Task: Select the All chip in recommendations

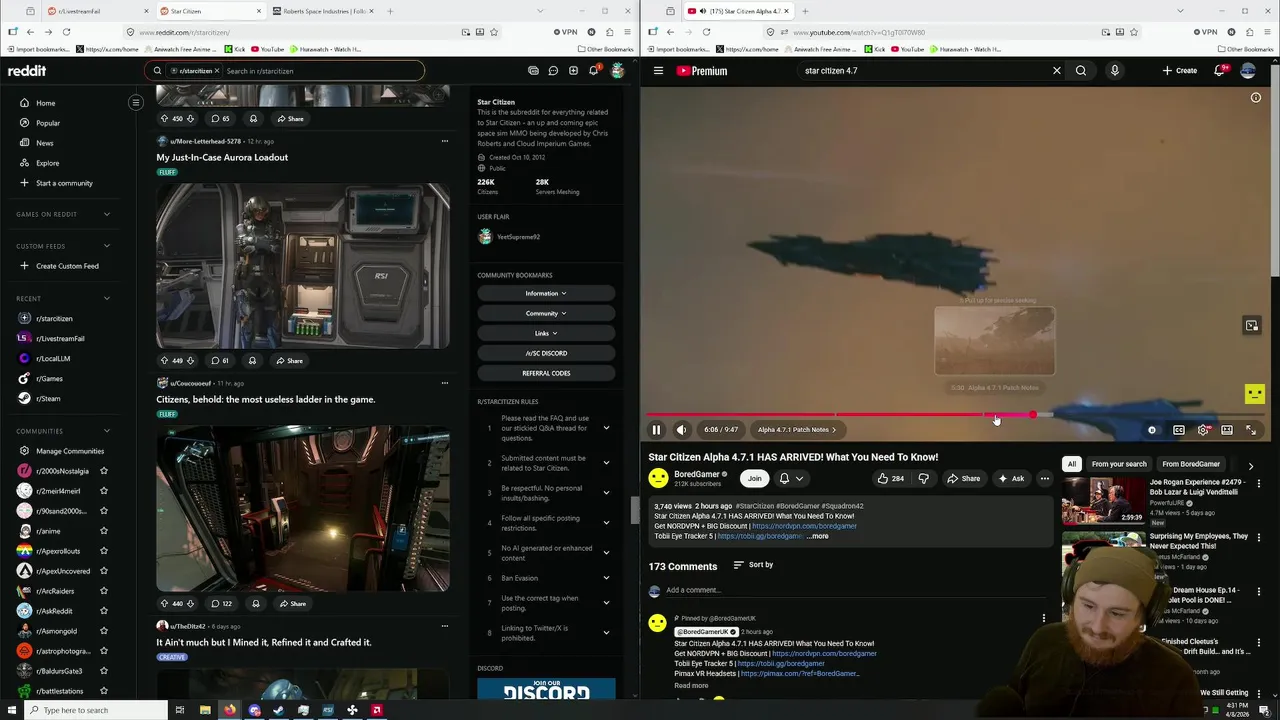Action: tap(1072, 464)
